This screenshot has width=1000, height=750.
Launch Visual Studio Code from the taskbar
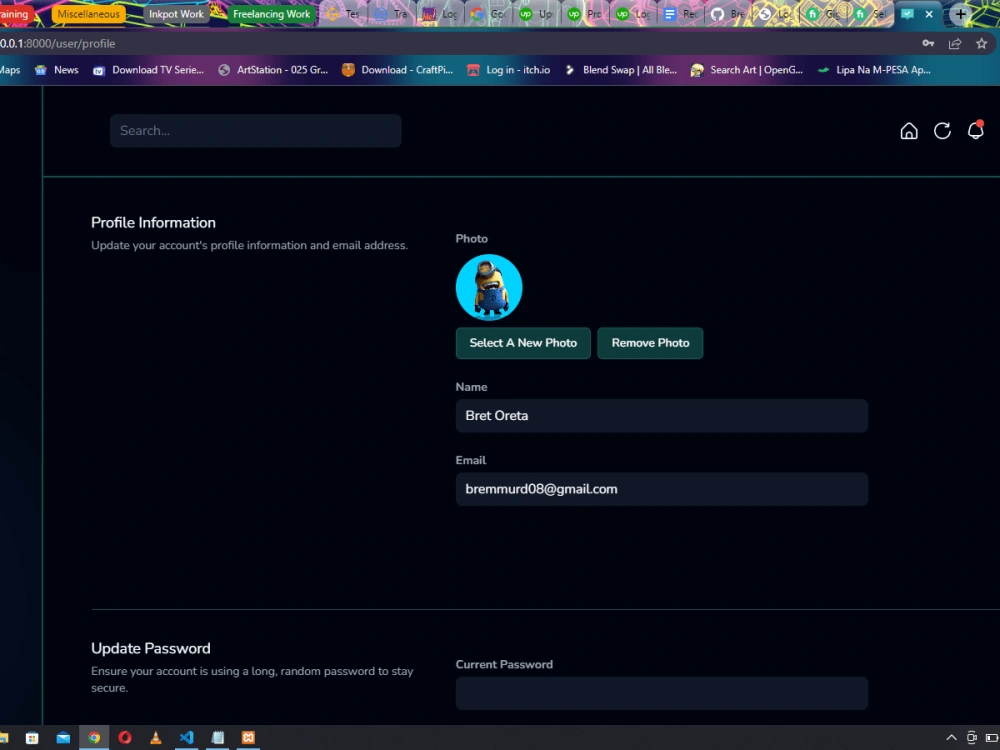(186, 737)
